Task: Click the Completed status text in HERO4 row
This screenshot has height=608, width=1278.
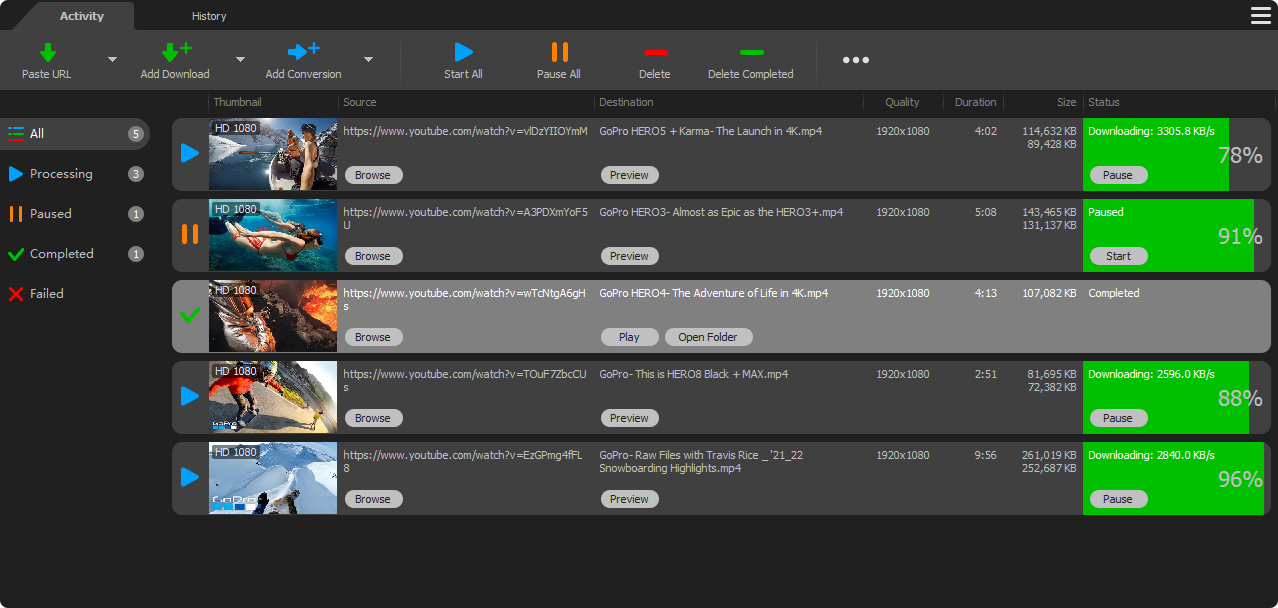Action: coord(1114,293)
